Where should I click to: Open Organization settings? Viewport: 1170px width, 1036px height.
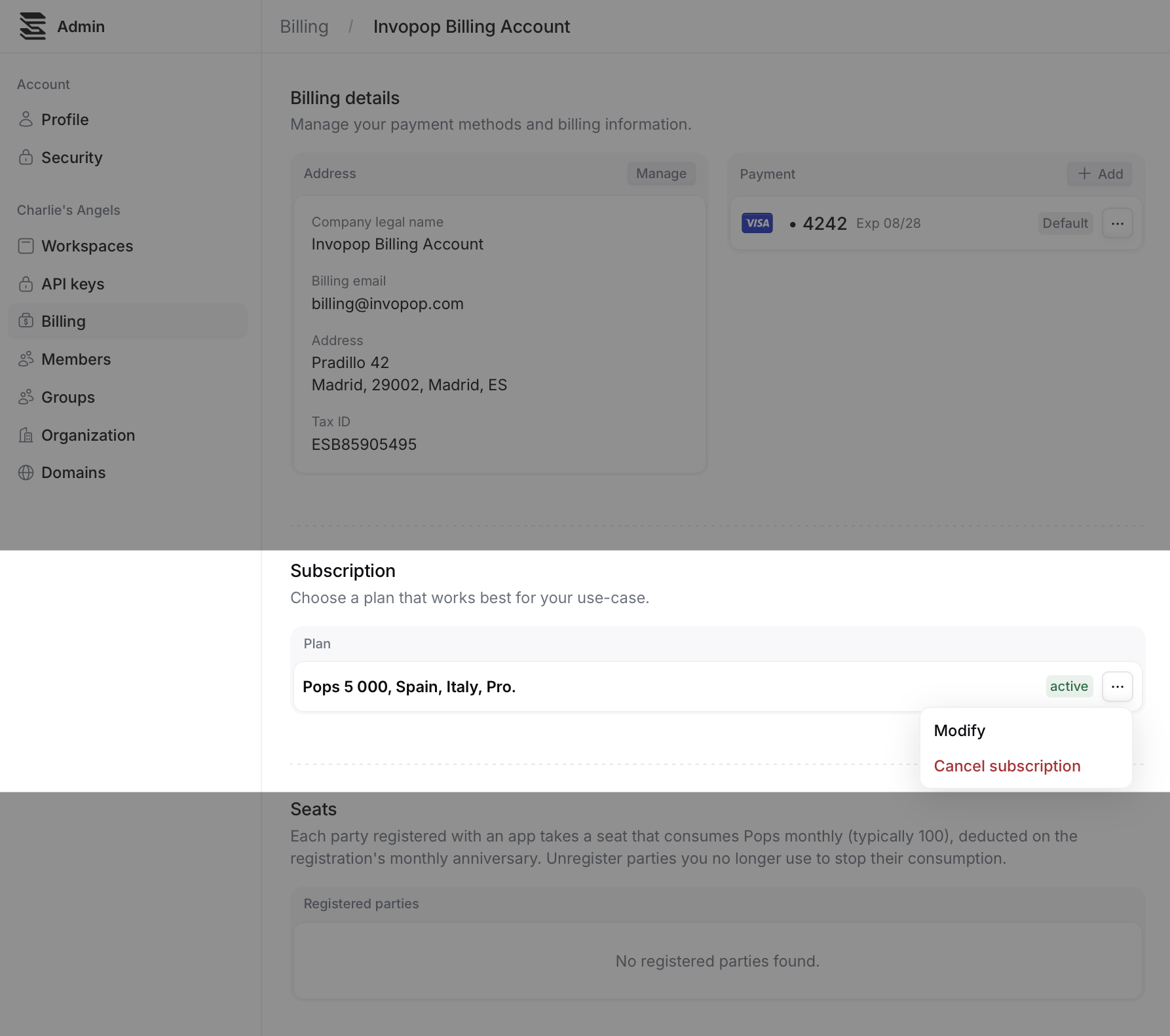pyautogui.click(x=128, y=435)
